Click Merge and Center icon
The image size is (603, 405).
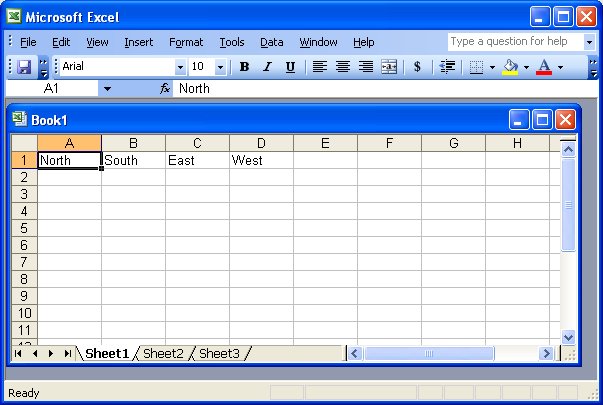(x=389, y=67)
